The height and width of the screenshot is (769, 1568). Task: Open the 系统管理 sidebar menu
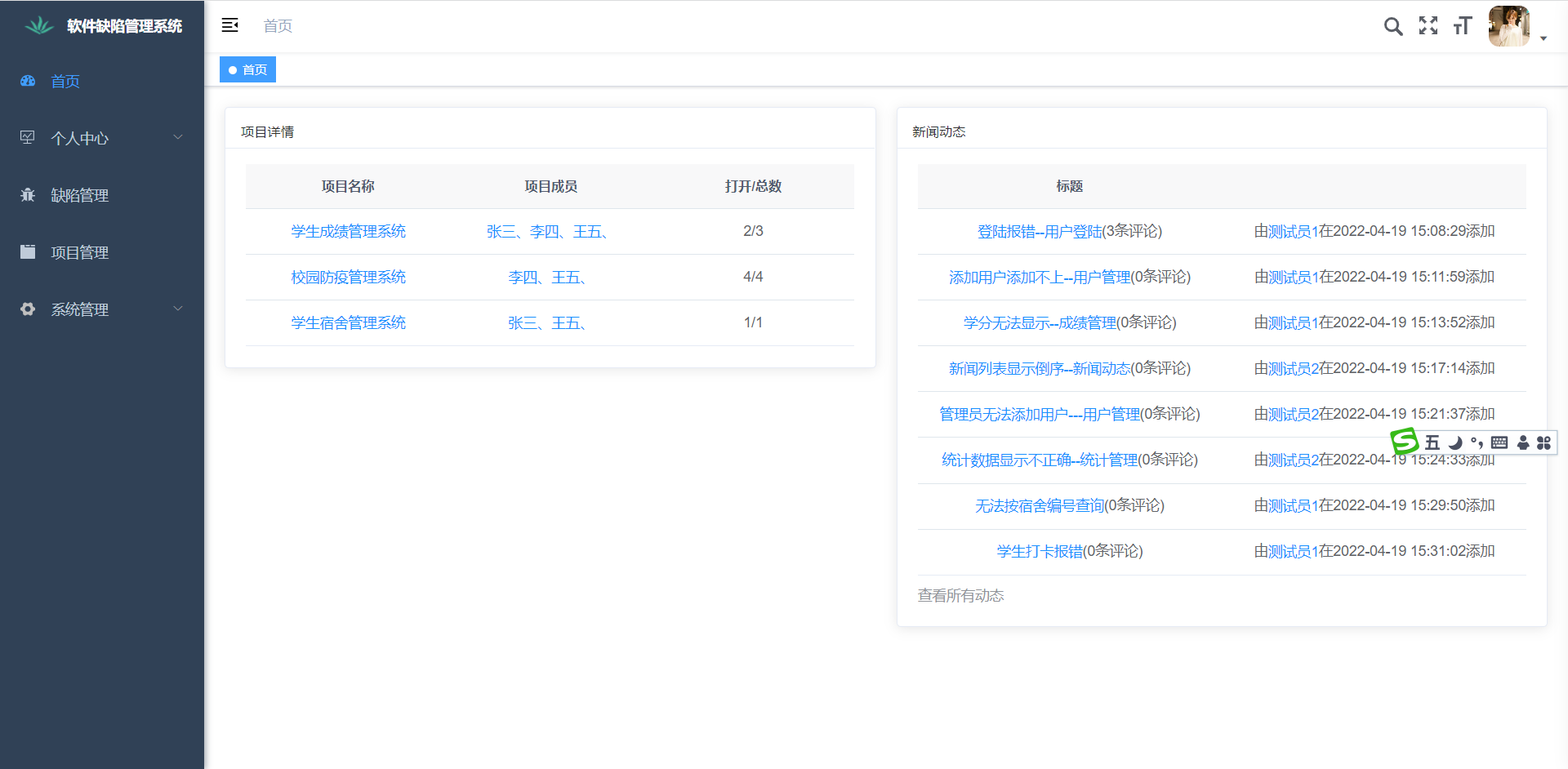coord(102,309)
